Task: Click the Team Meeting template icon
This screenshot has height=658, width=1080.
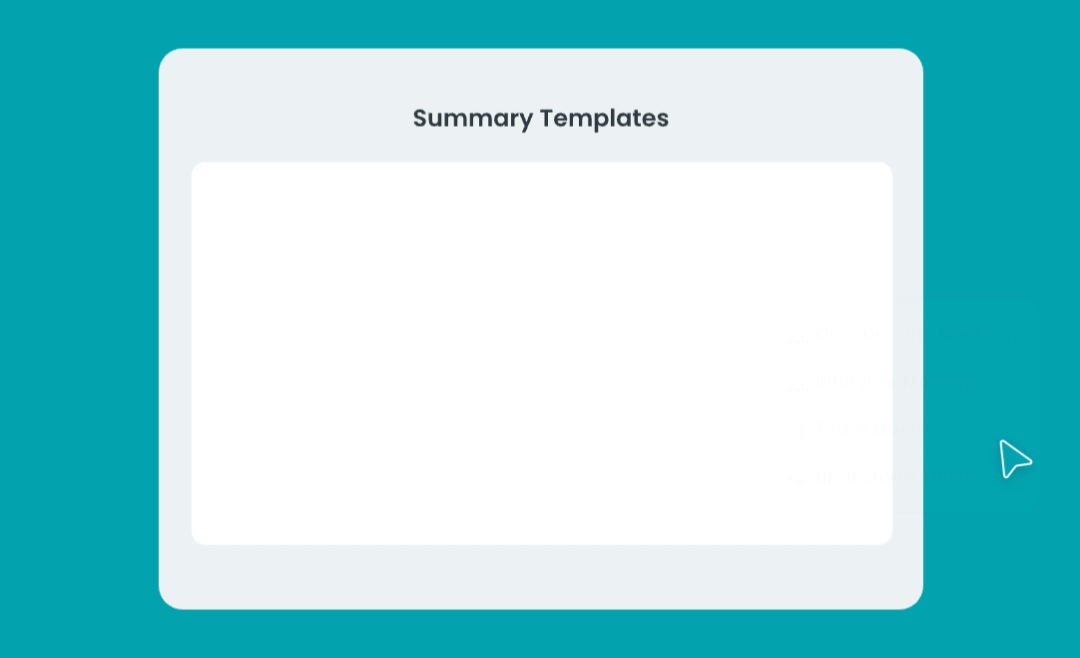Action: pos(797,431)
